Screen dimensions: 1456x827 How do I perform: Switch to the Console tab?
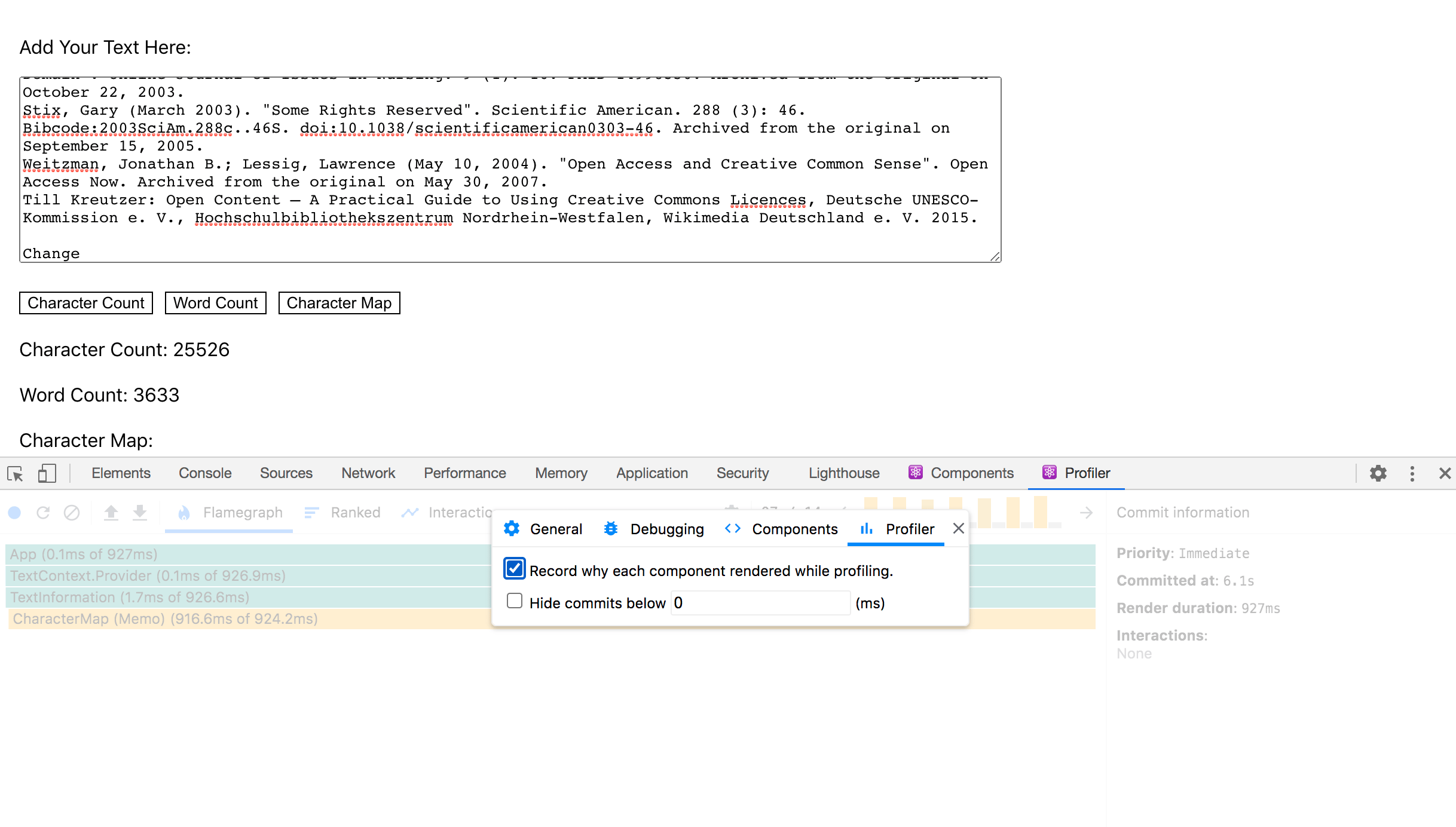pyautogui.click(x=205, y=473)
